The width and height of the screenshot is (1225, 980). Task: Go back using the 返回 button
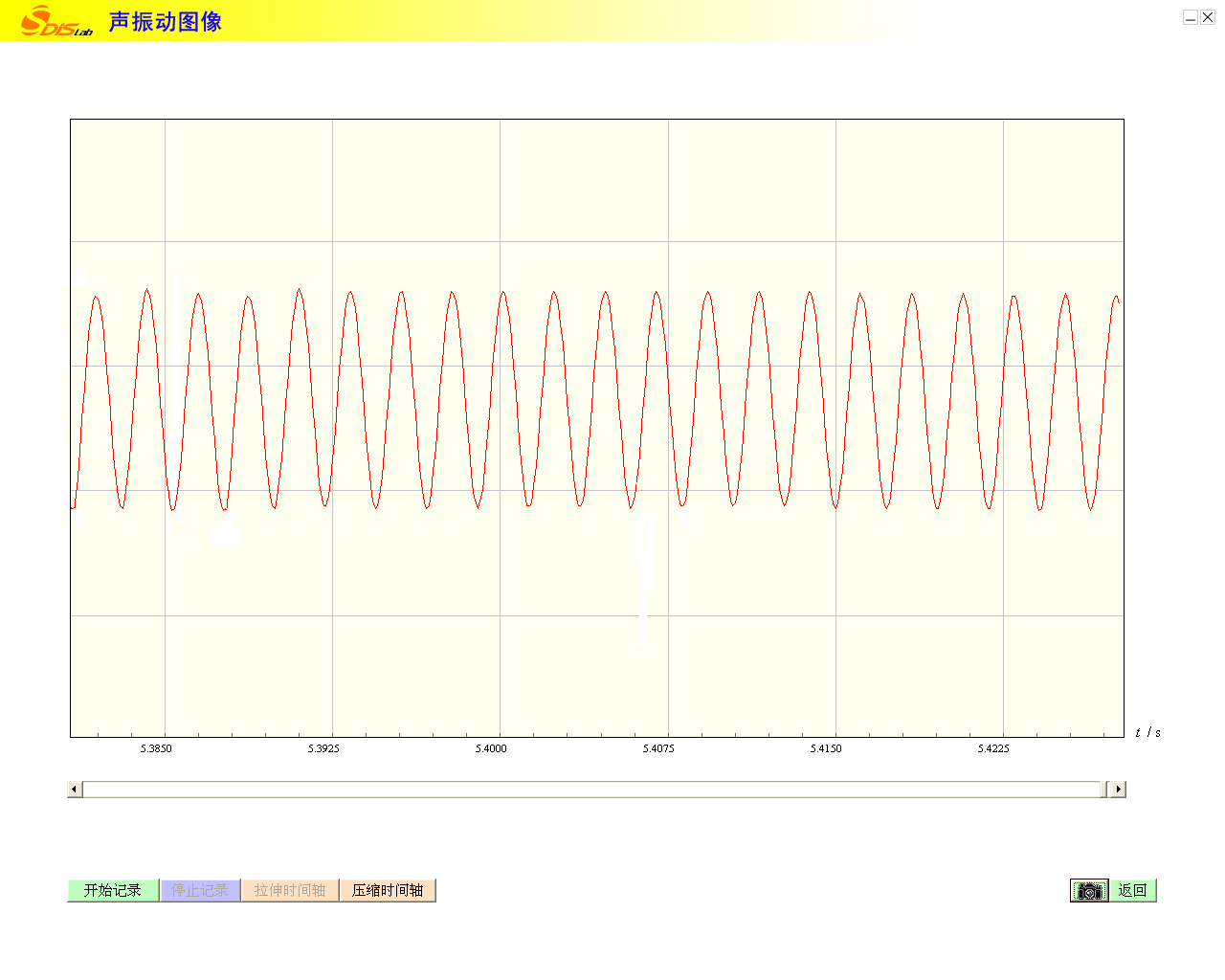pyautogui.click(x=1132, y=891)
